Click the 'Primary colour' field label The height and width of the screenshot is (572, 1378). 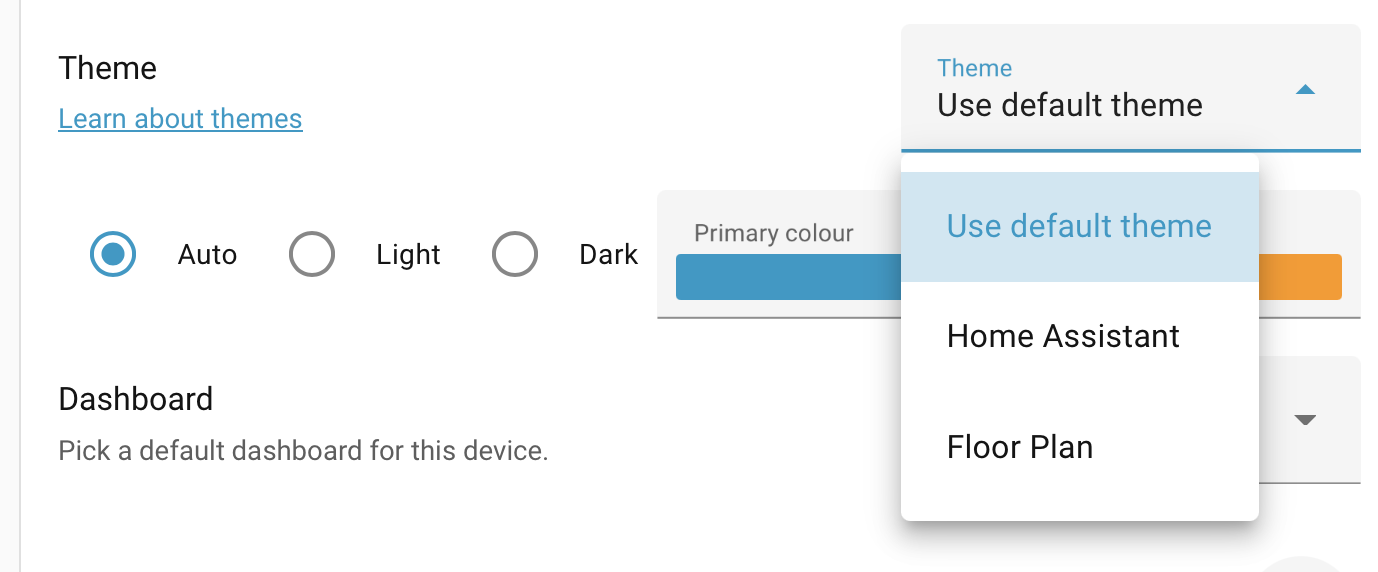pos(773,234)
